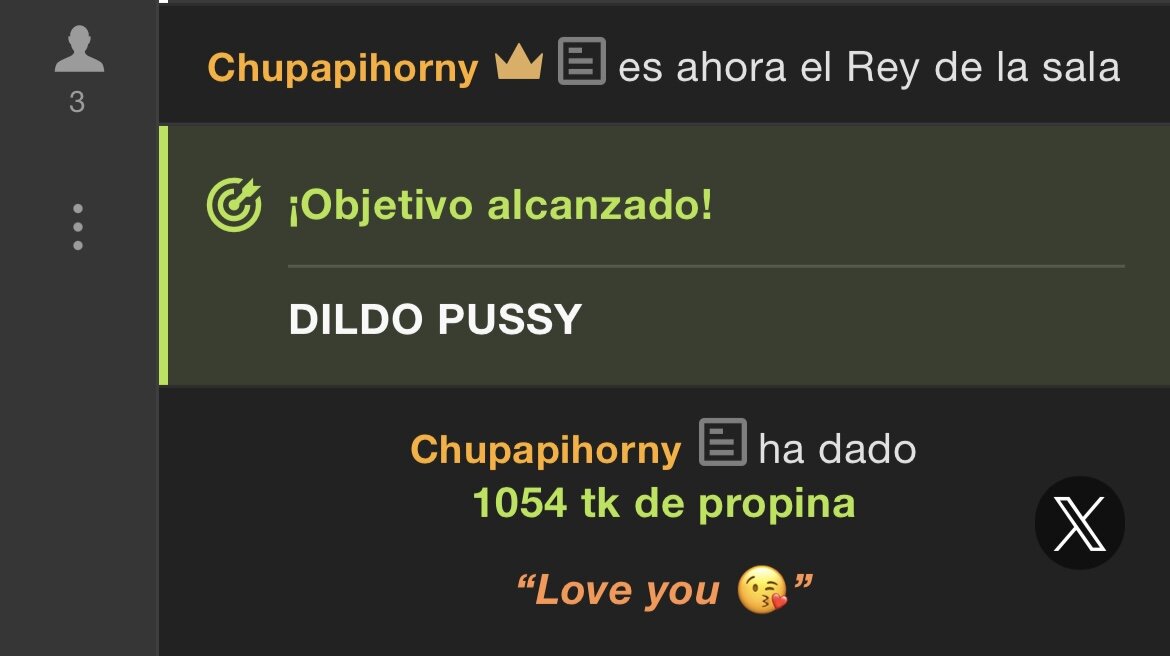Open the vertical three-dot options menu
Viewport: 1170px width, 656px height.
point(78,227)
